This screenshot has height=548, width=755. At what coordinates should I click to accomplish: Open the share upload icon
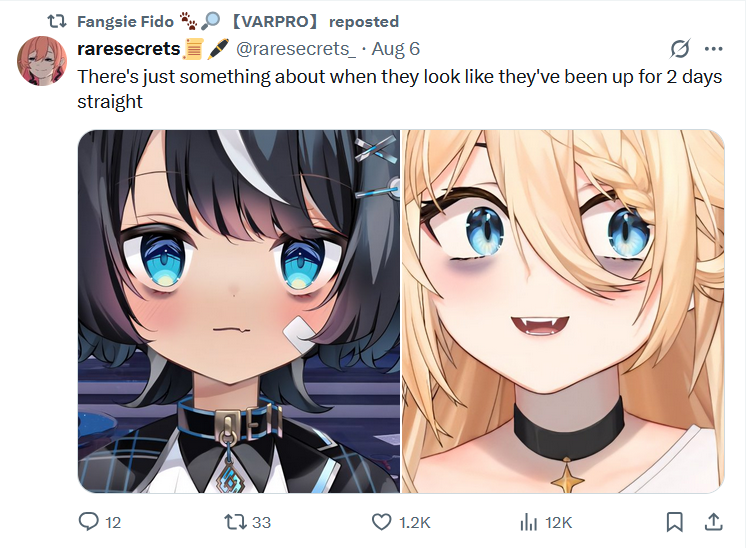[x=714, y=522]
